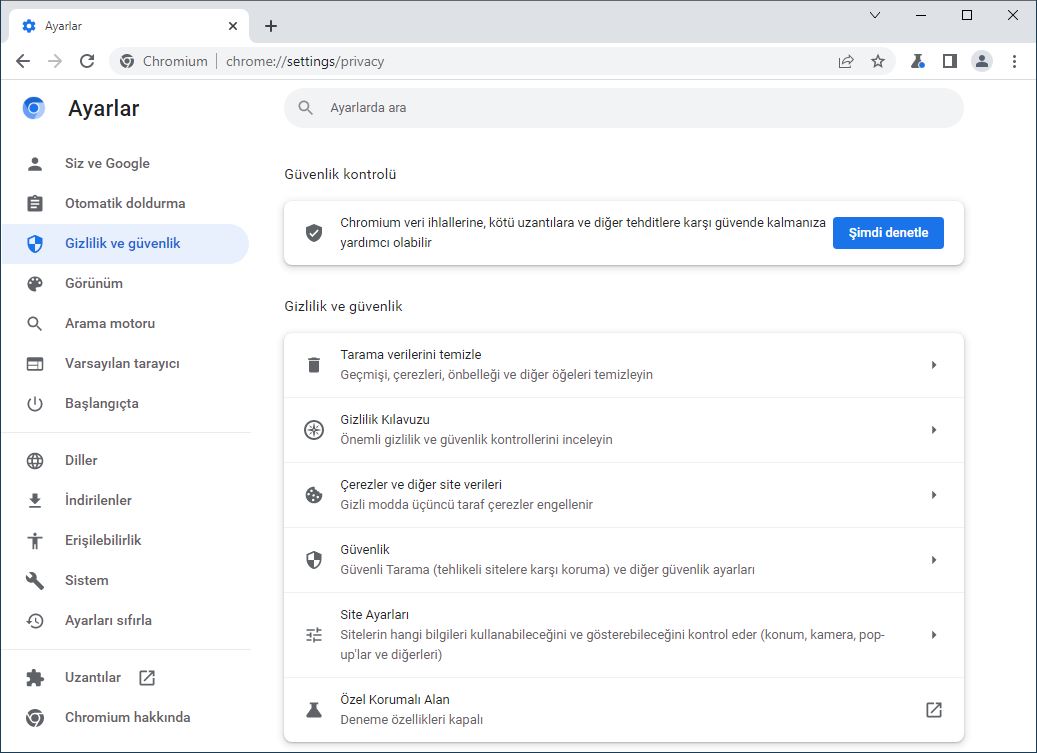Viewport: 1037px width, 753px height.
Task: Click the Güvenlik shield icon in list
Action: point(313,560)
